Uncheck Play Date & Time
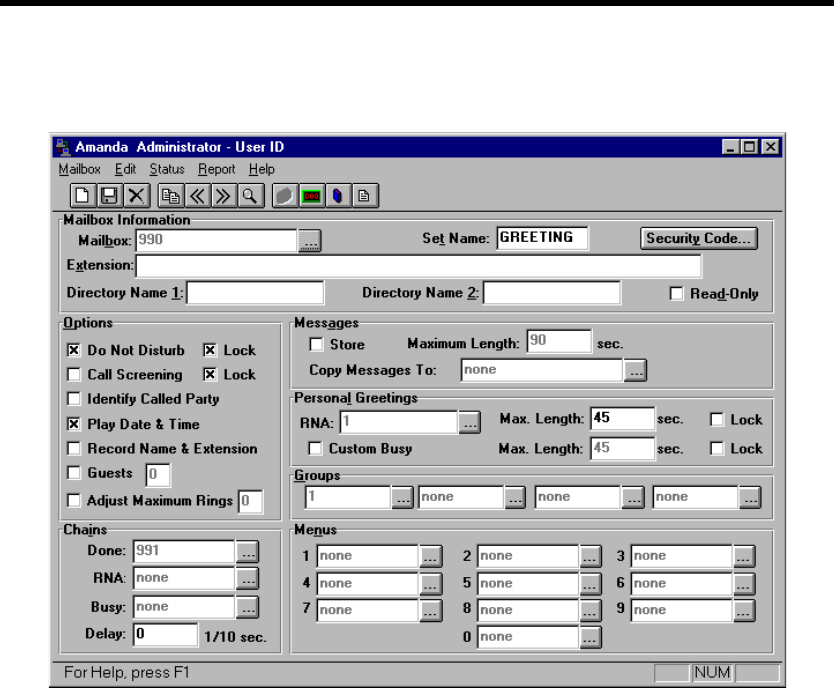 pos(74,424)
